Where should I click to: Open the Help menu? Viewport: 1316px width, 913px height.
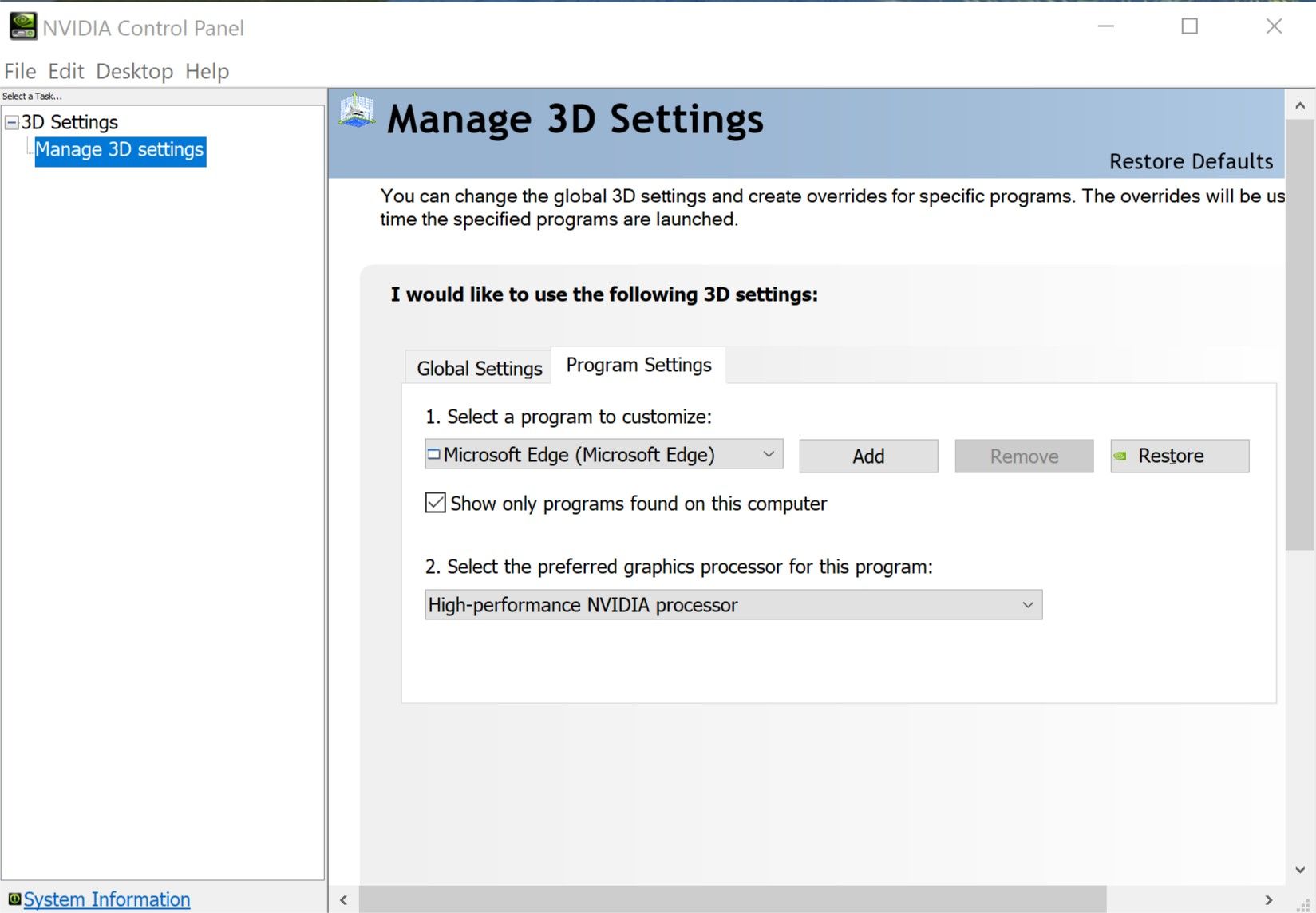[207, 71]
